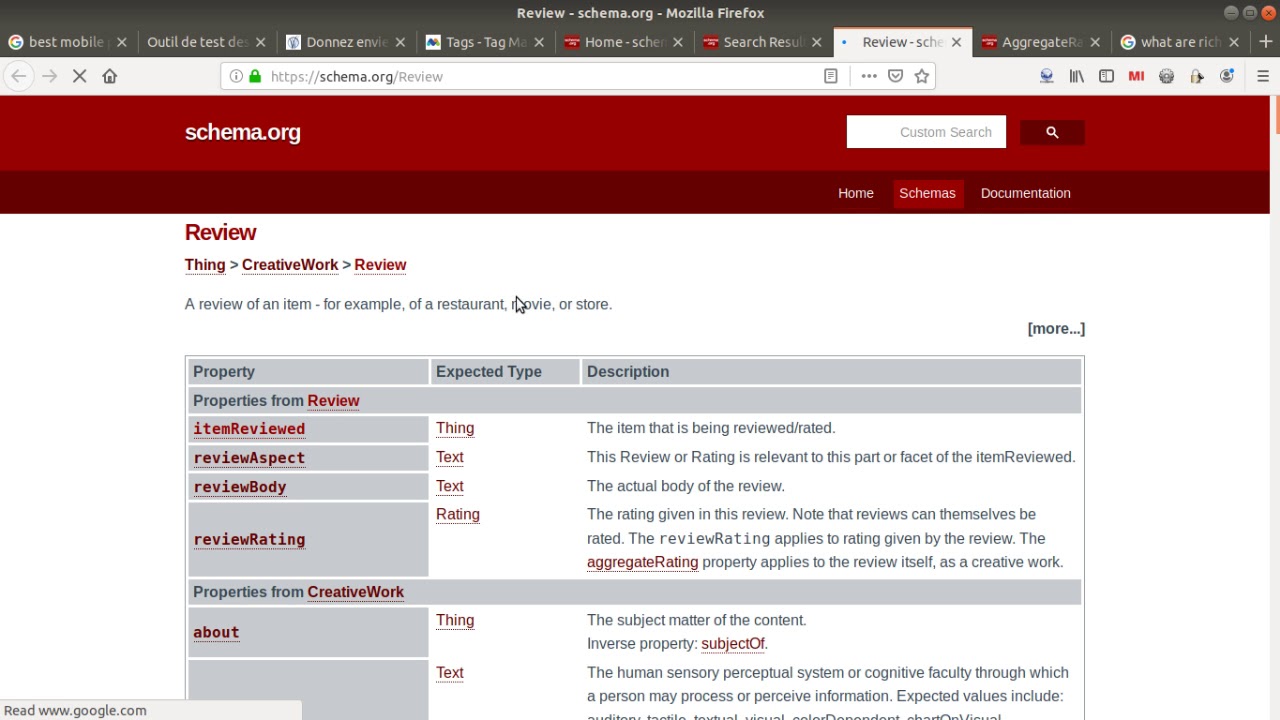Go to the Firefox home page
Image resolution: width=1280 pixels, height=720 pixels.
coord(110,76)
